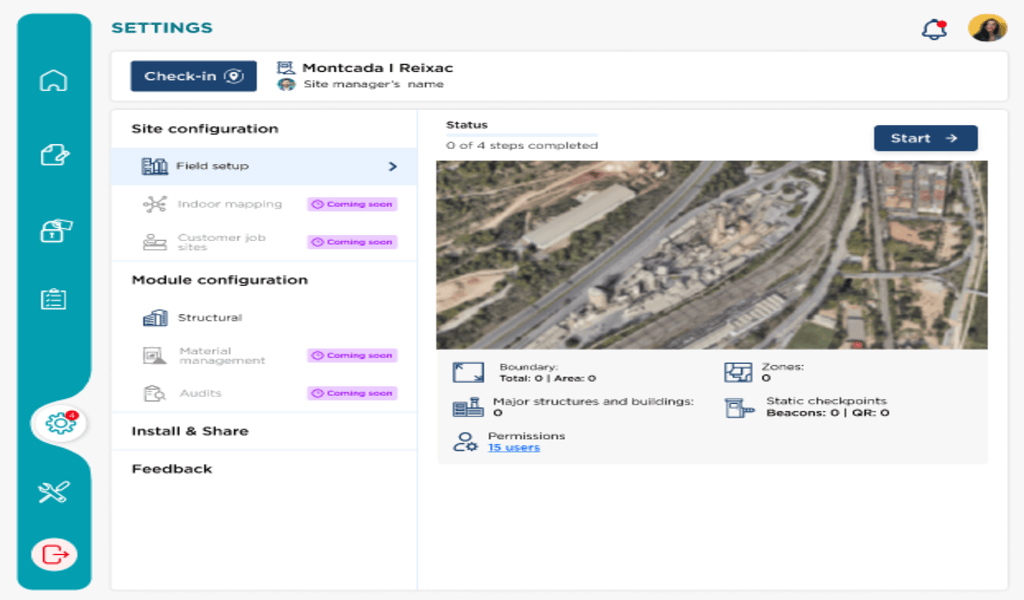Open the tools wrench sidebar icon
Viewport: 1024px width, 600px height.
tap(54, 491)
